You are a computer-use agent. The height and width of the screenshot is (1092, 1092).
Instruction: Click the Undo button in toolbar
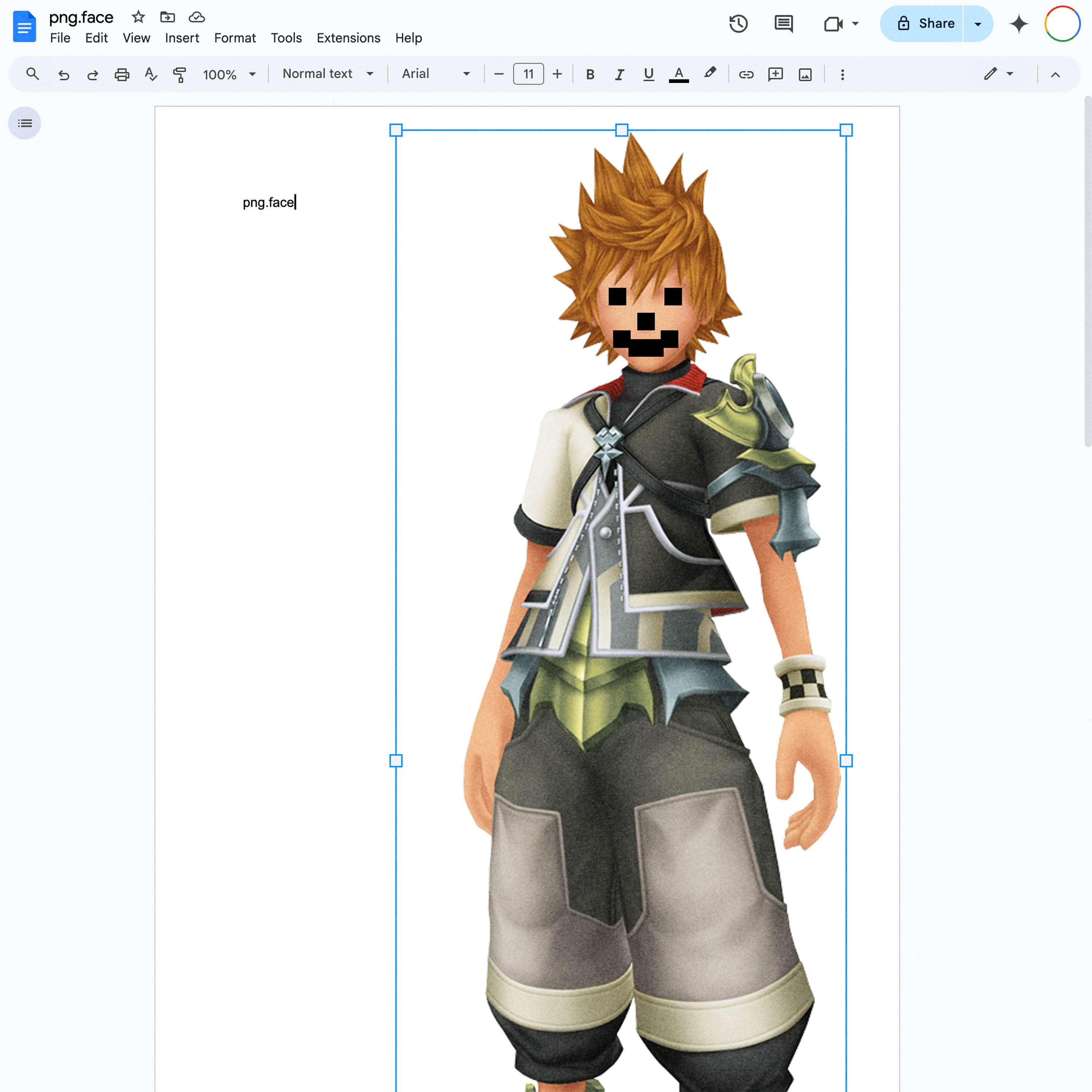click(x=62, y=74)
